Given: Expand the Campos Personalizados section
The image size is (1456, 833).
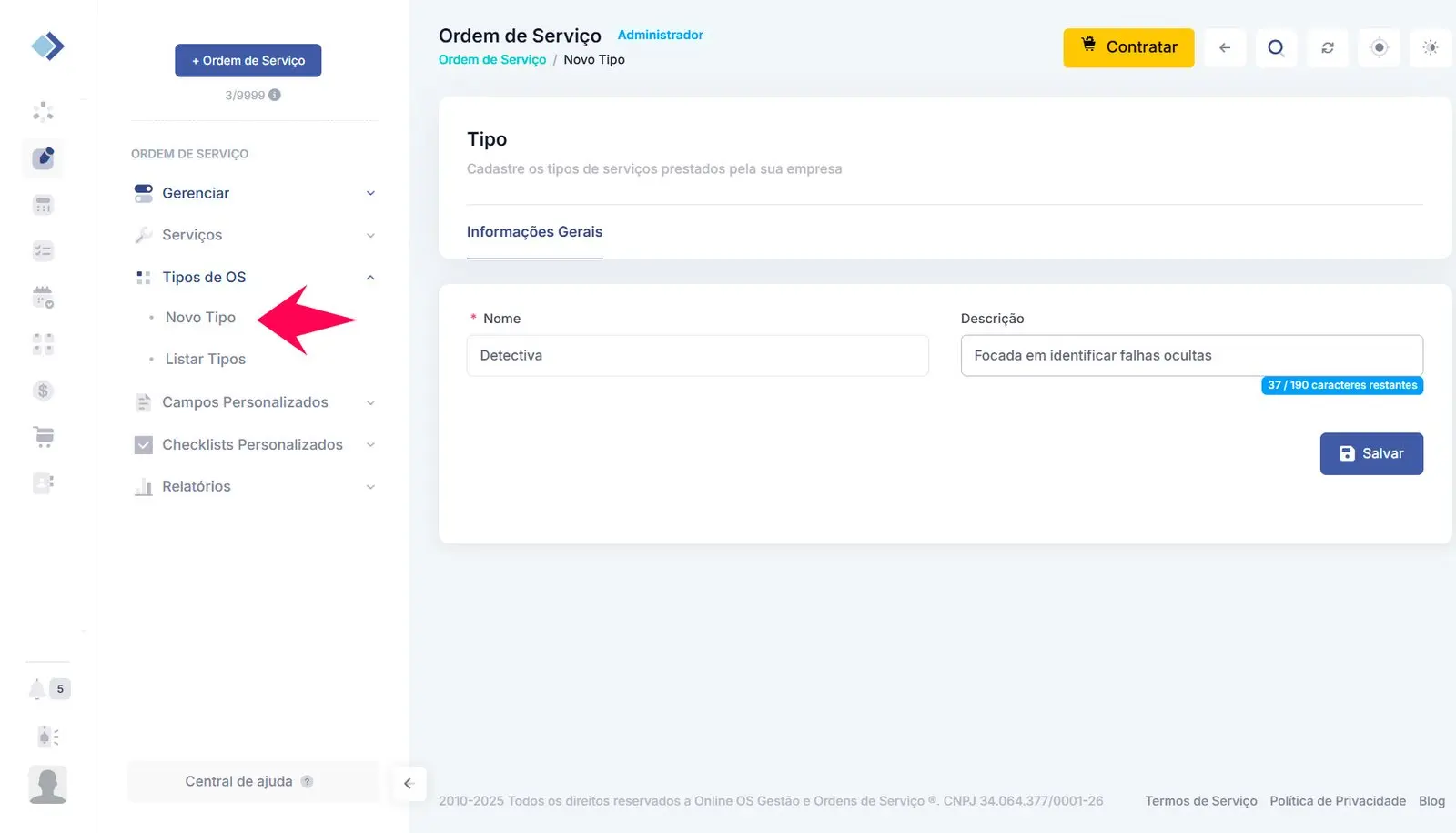Looking at the screenshot, I should point(254,402).
